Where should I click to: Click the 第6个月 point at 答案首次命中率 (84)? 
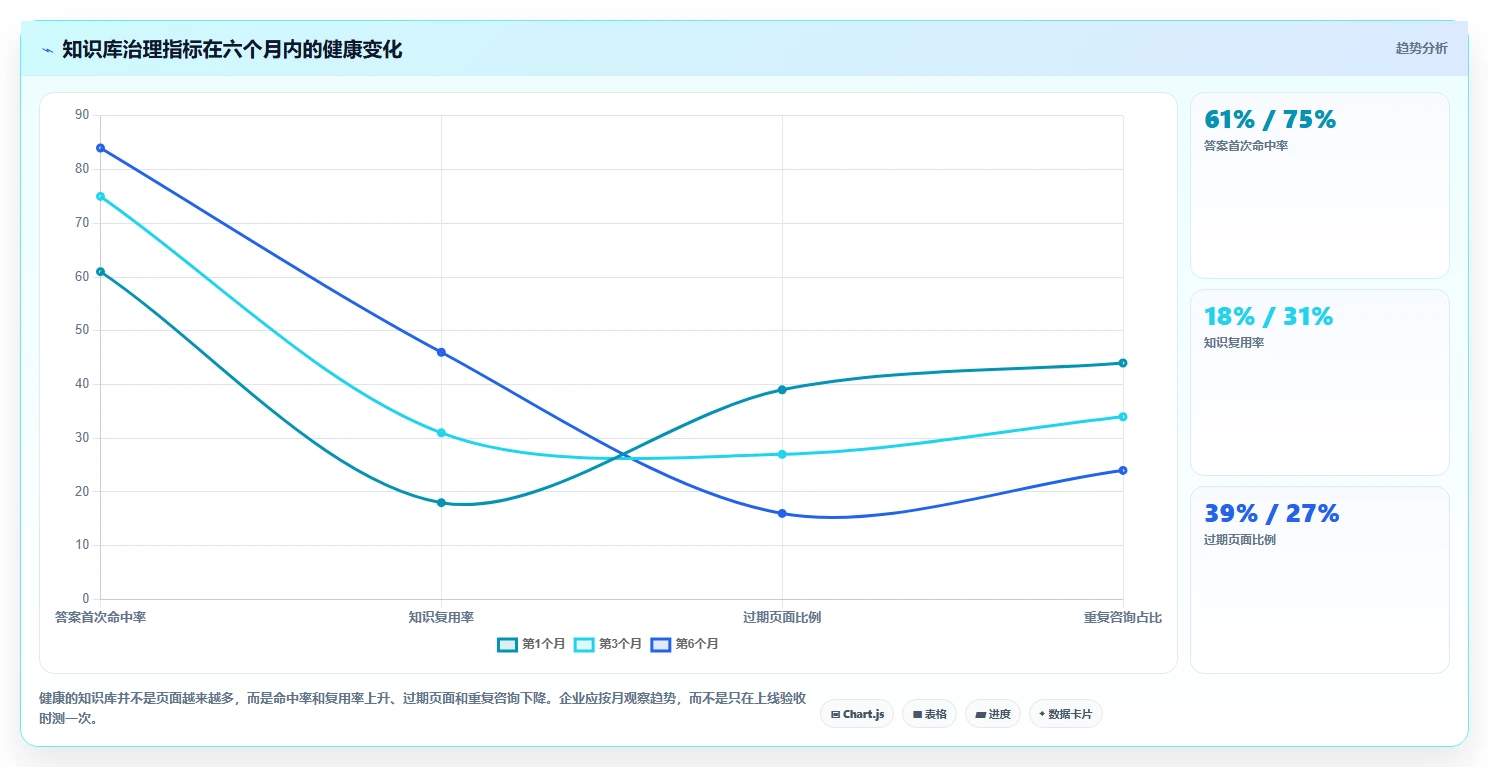[x=100, y=148]
